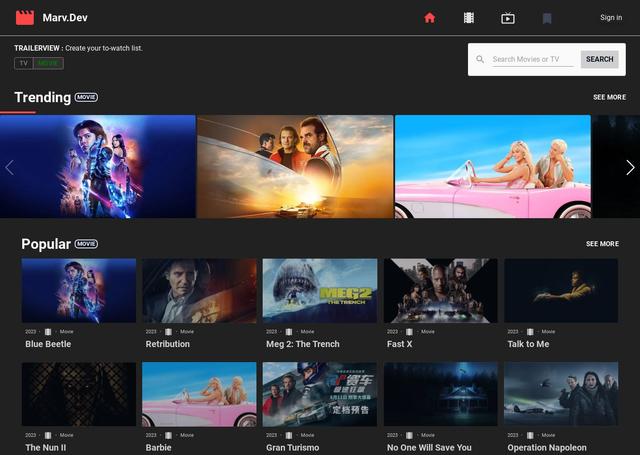Open the Movies film strip icon
This screenshot has height=455, width=640.
click(x=469, y=18)
